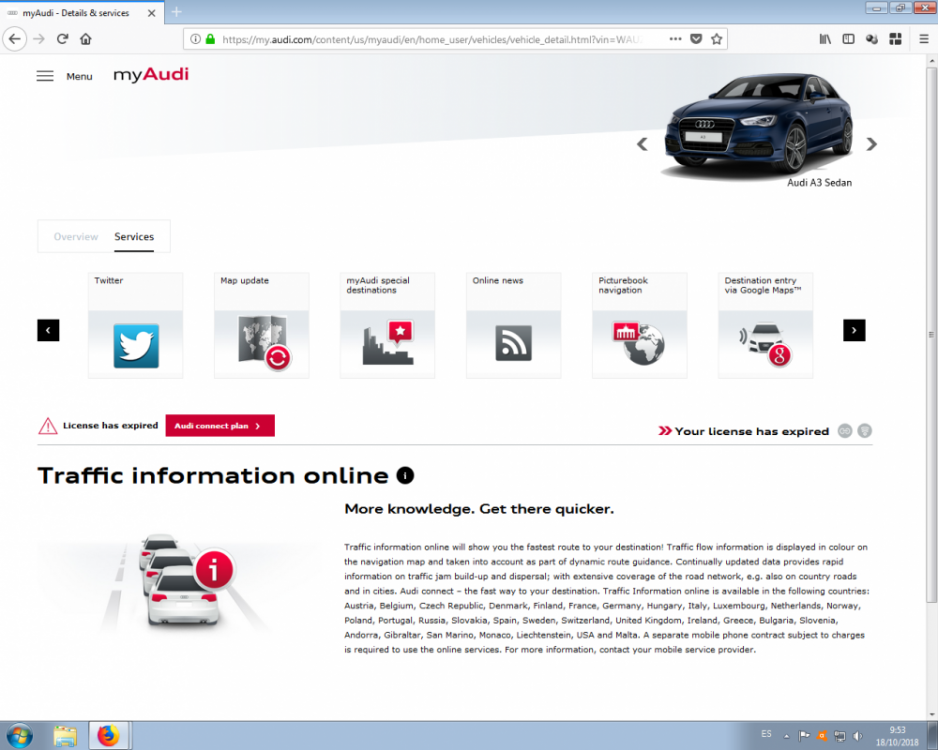Slide services carousel left with black arrow

(x=48, y=330)
